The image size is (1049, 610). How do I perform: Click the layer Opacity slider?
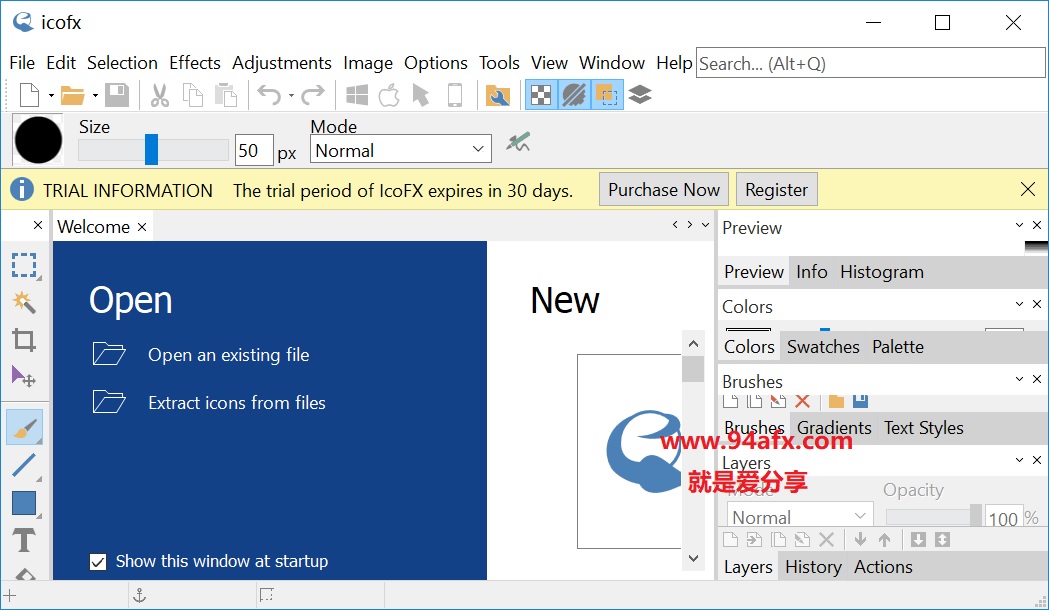point(933,516)
